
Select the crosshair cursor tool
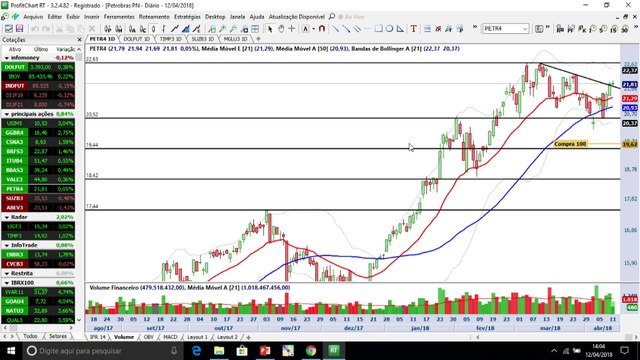[x=292, y=29]
